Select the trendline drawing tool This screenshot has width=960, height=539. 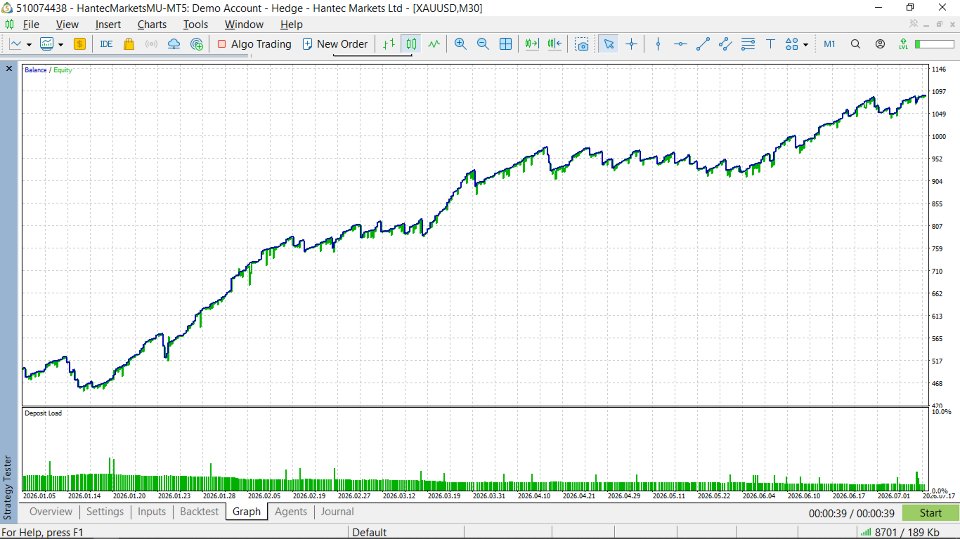(703, 44)
